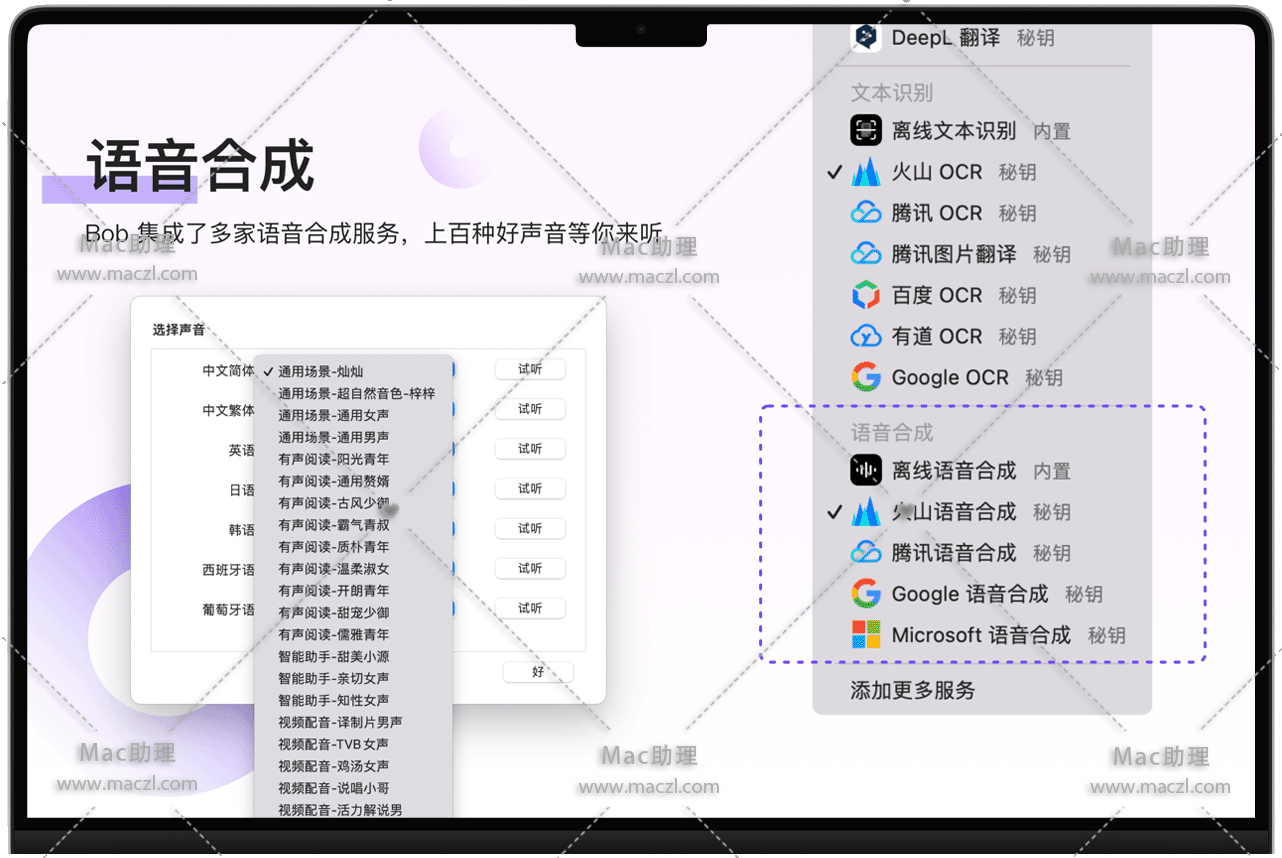Select the checked 通用场景-灿灿 voice option
The width and height of the screenshot is (1282, 858).
320,371
